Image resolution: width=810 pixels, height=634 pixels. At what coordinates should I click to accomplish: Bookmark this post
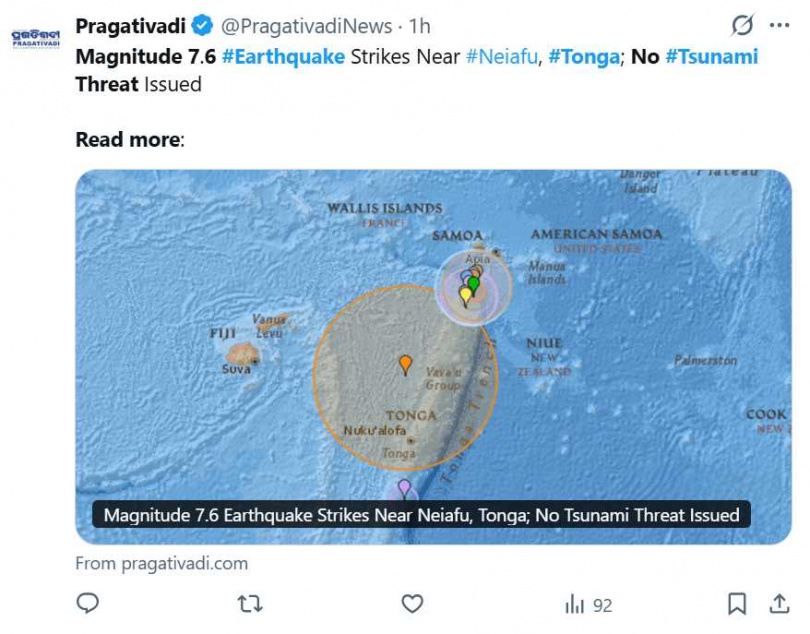point(737,604)
